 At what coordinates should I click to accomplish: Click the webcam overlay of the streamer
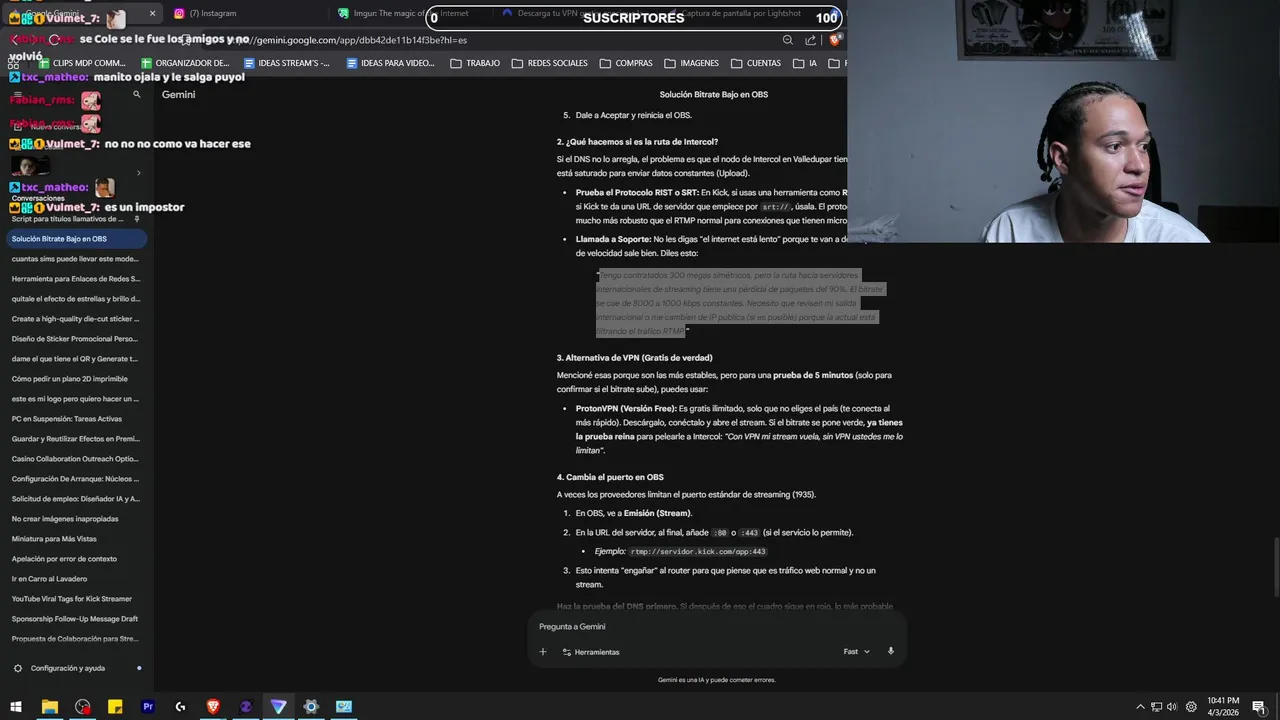tap(1063, 121)
